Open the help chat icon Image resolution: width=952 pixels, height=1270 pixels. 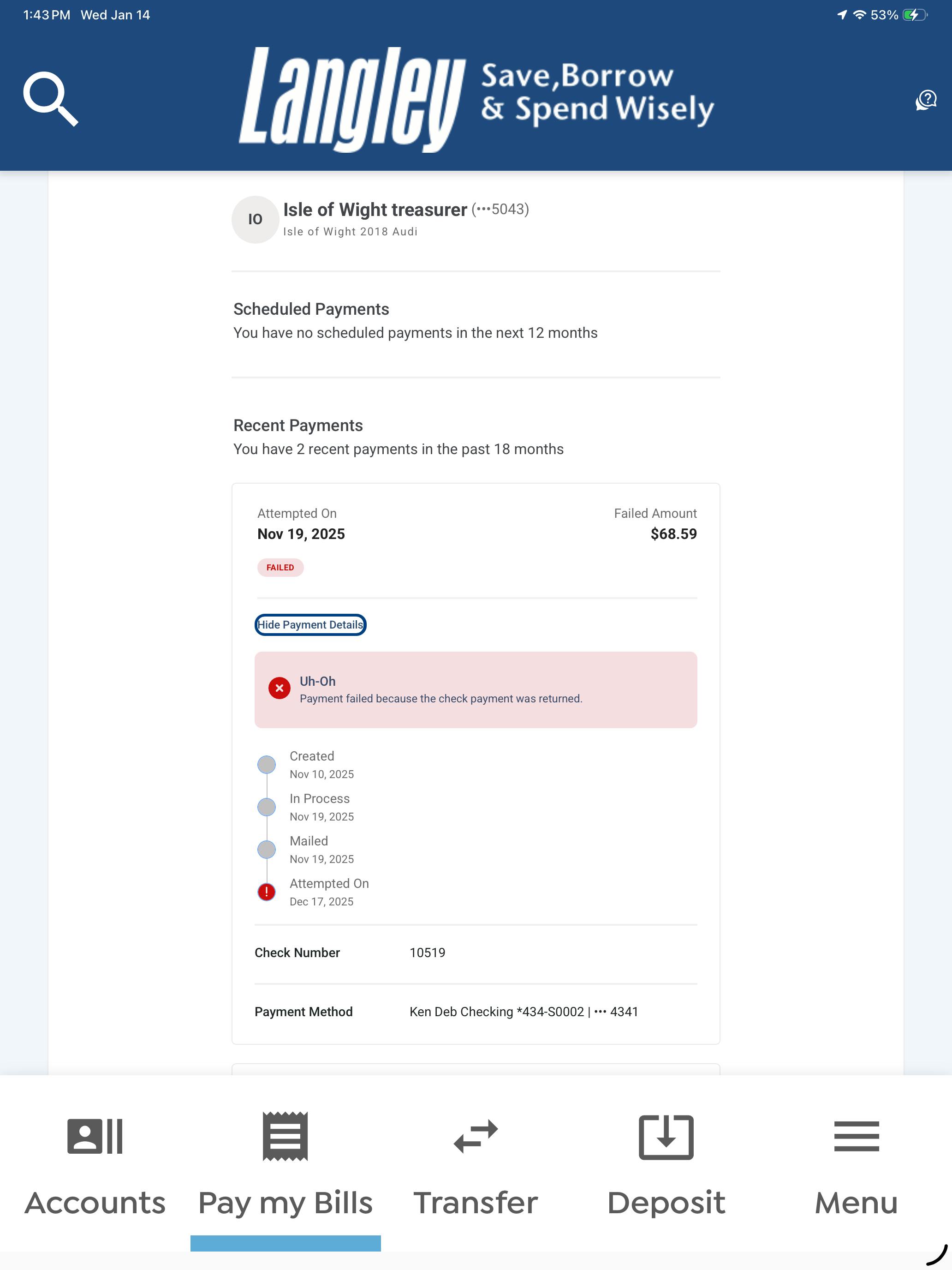tap(926, 100)
